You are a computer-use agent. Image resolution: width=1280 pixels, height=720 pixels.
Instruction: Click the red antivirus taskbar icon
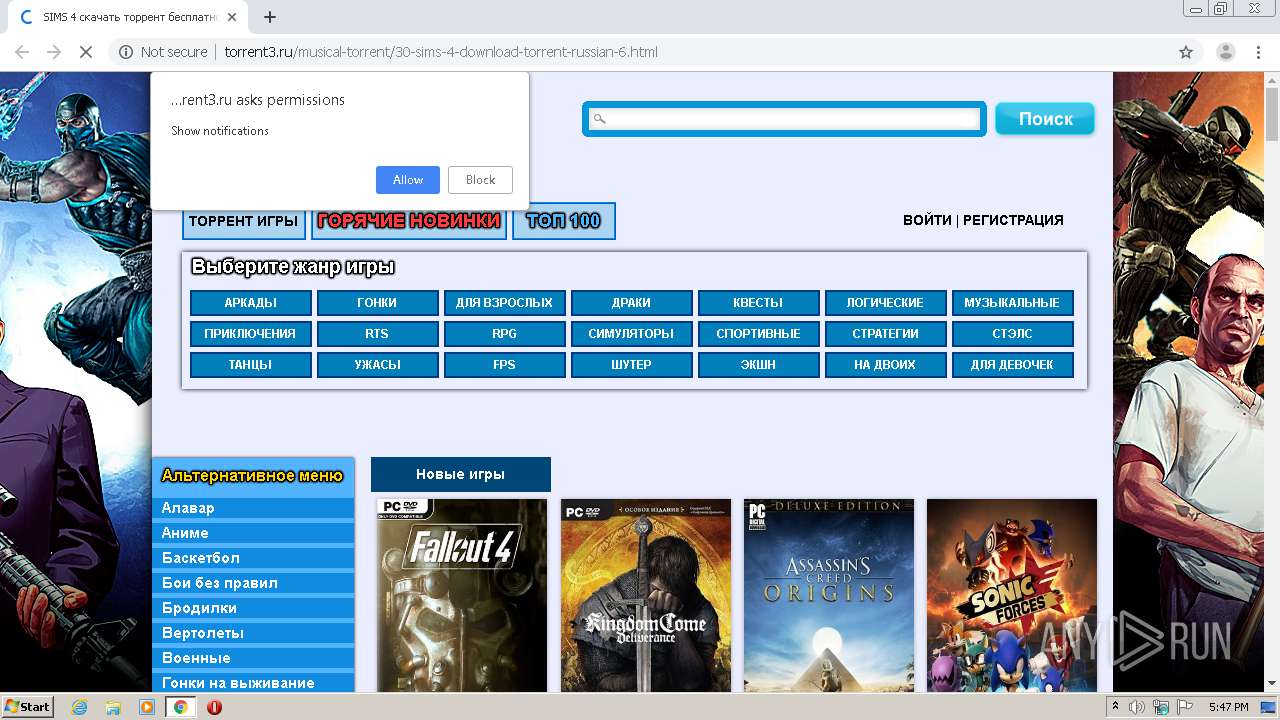214,707
